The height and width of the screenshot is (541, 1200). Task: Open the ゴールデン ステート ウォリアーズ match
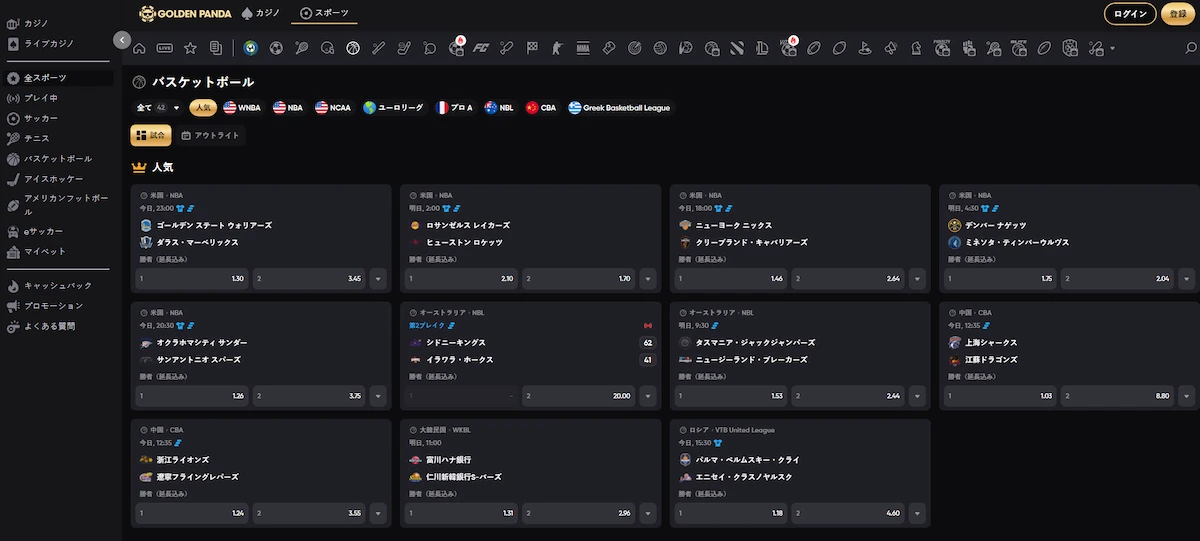214,225
